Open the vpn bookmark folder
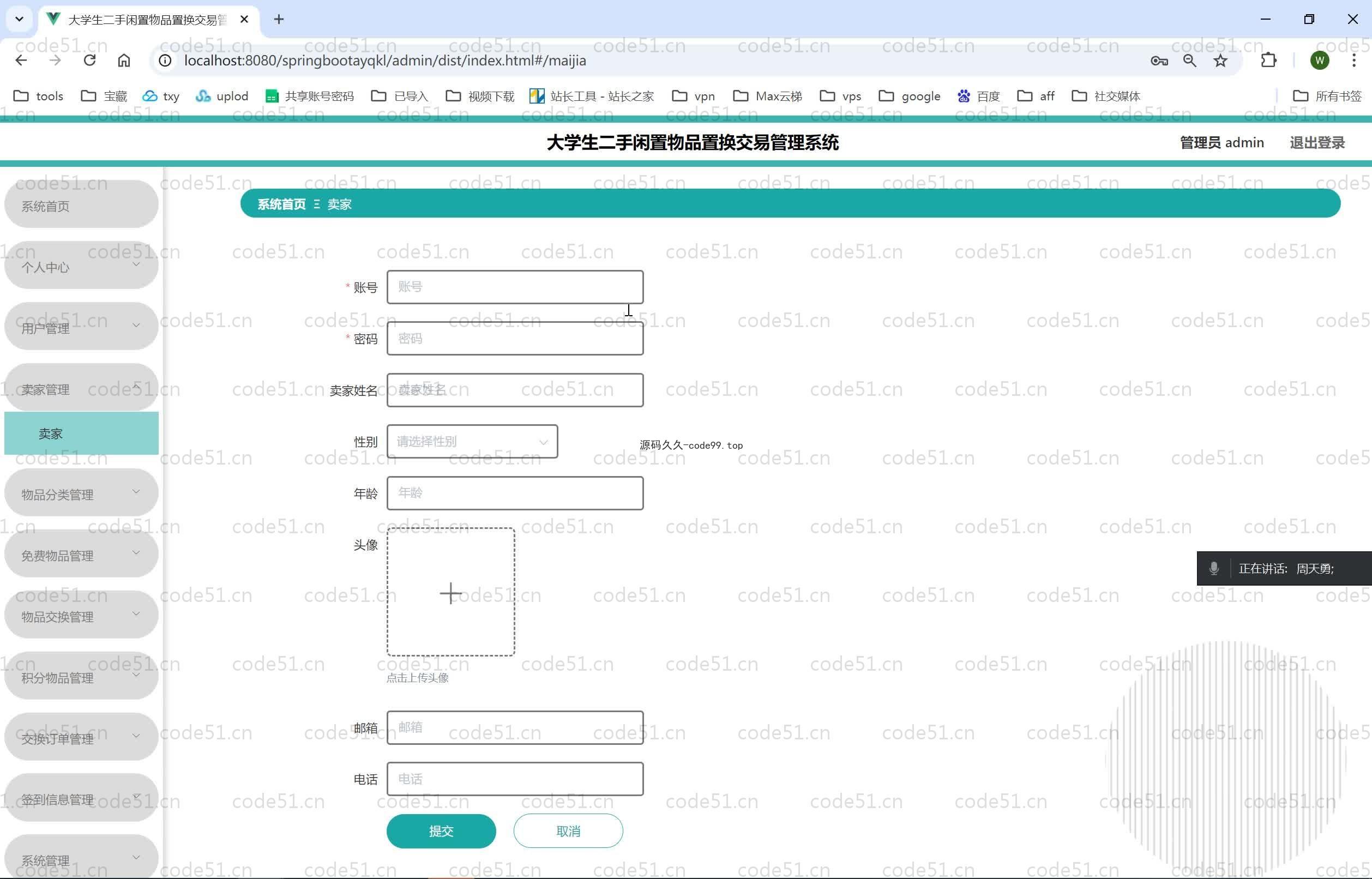This screenshot has width=1372, height=879. [694, 96]
